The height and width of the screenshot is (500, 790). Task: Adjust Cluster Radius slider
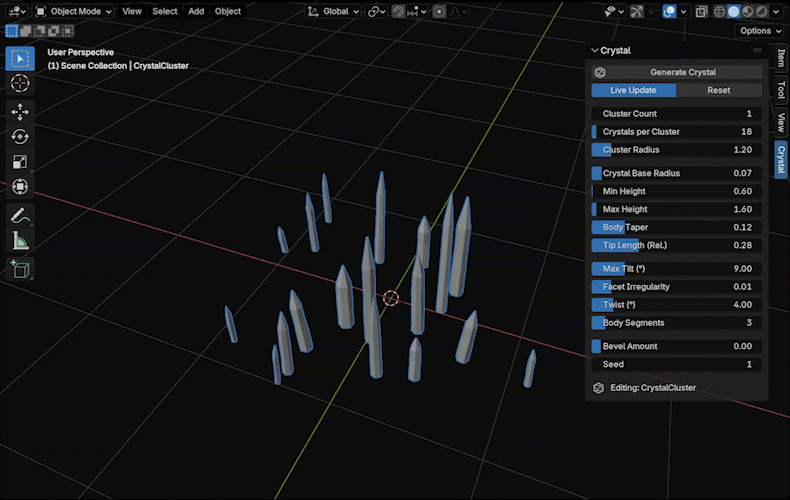click(677, 150)
